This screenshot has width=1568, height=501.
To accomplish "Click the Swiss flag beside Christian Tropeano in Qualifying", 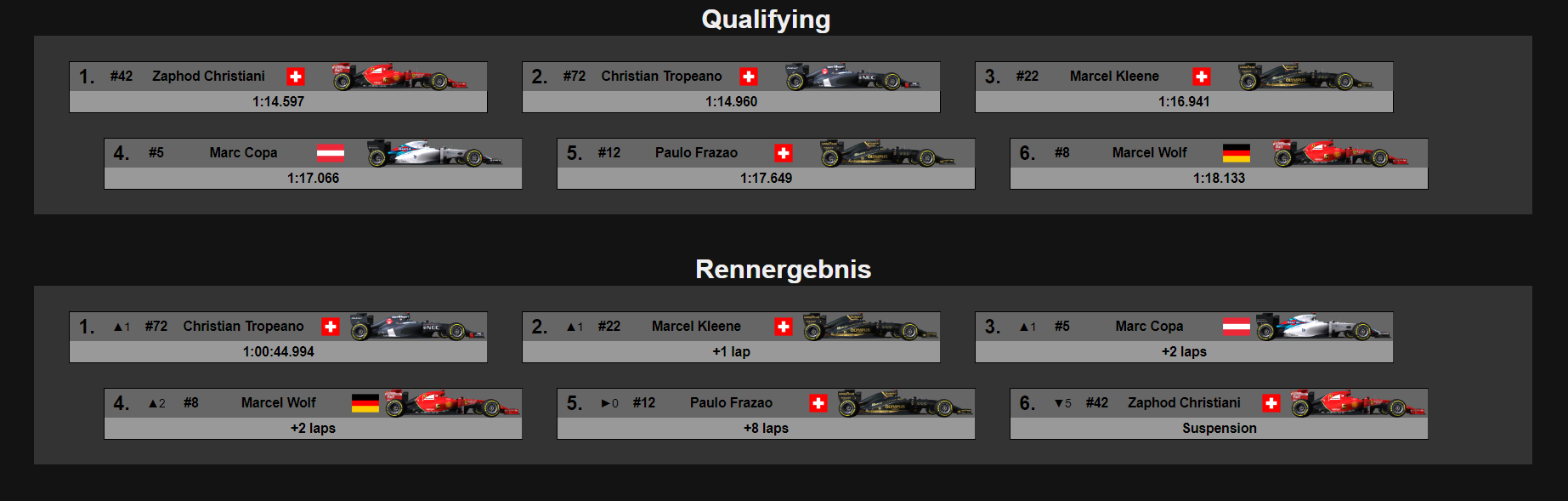I will tap(749, 77).
